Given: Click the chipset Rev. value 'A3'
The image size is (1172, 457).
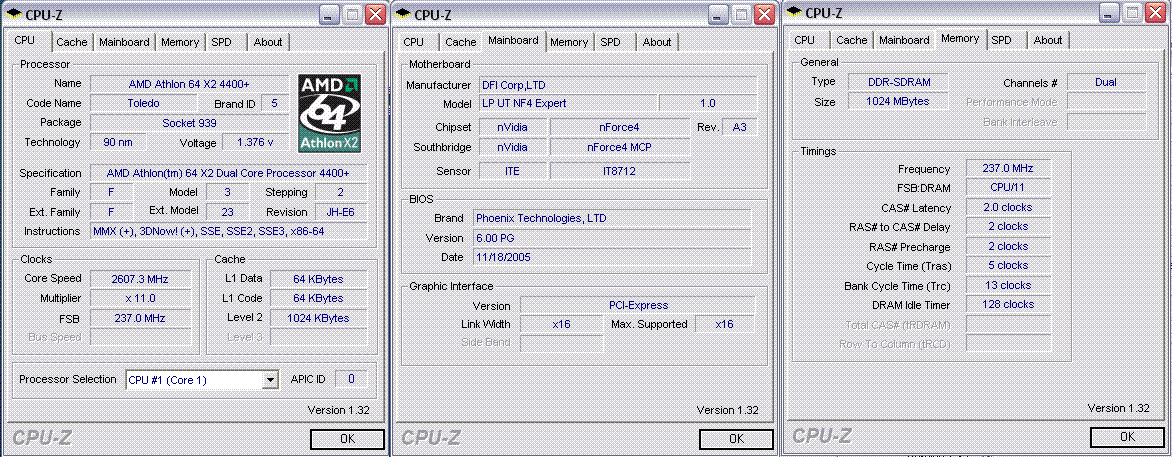Looking at the screenshot, I should (x=739, y=127).
